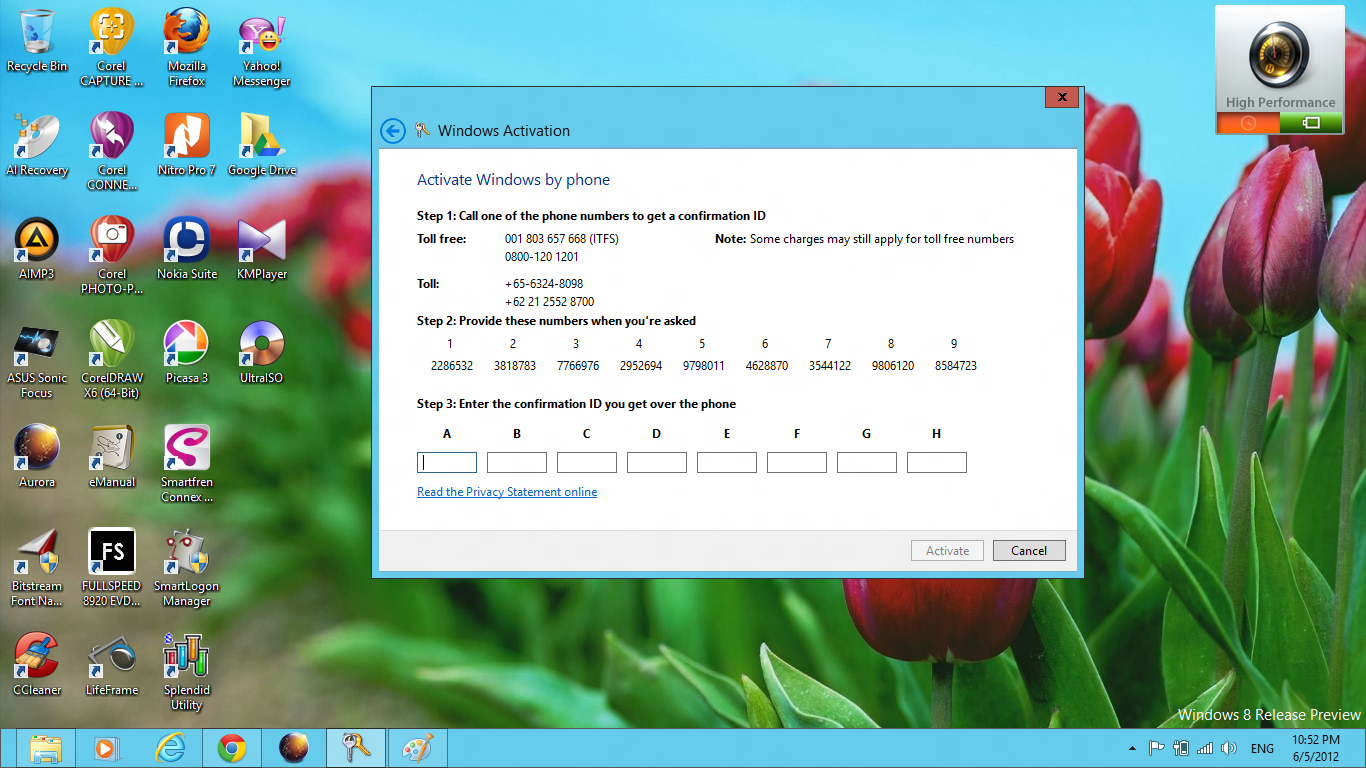
Task: Open Action Center flag icon
Action: click(1156, 748)
